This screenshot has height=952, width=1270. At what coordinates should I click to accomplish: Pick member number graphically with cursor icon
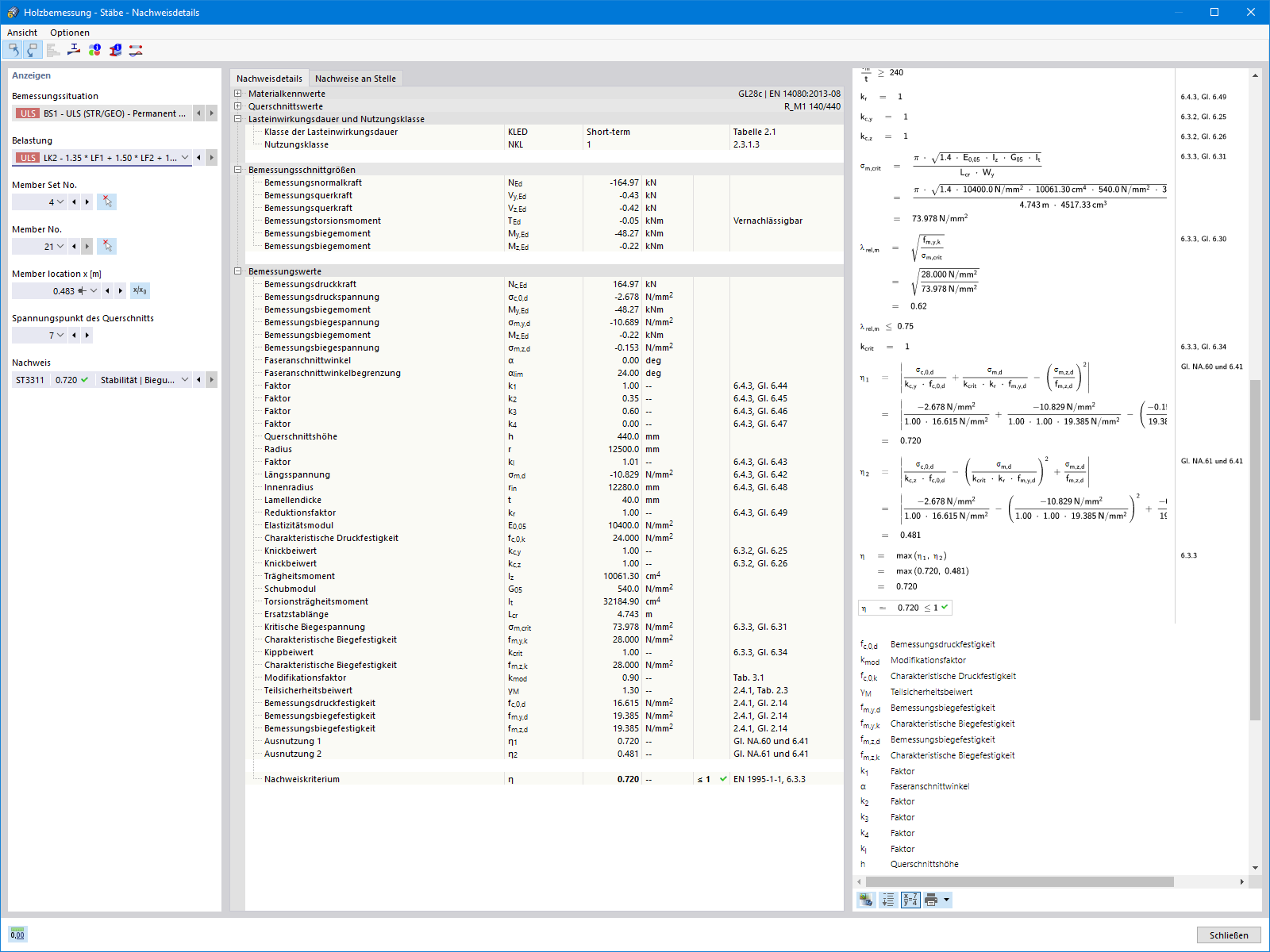107,246
